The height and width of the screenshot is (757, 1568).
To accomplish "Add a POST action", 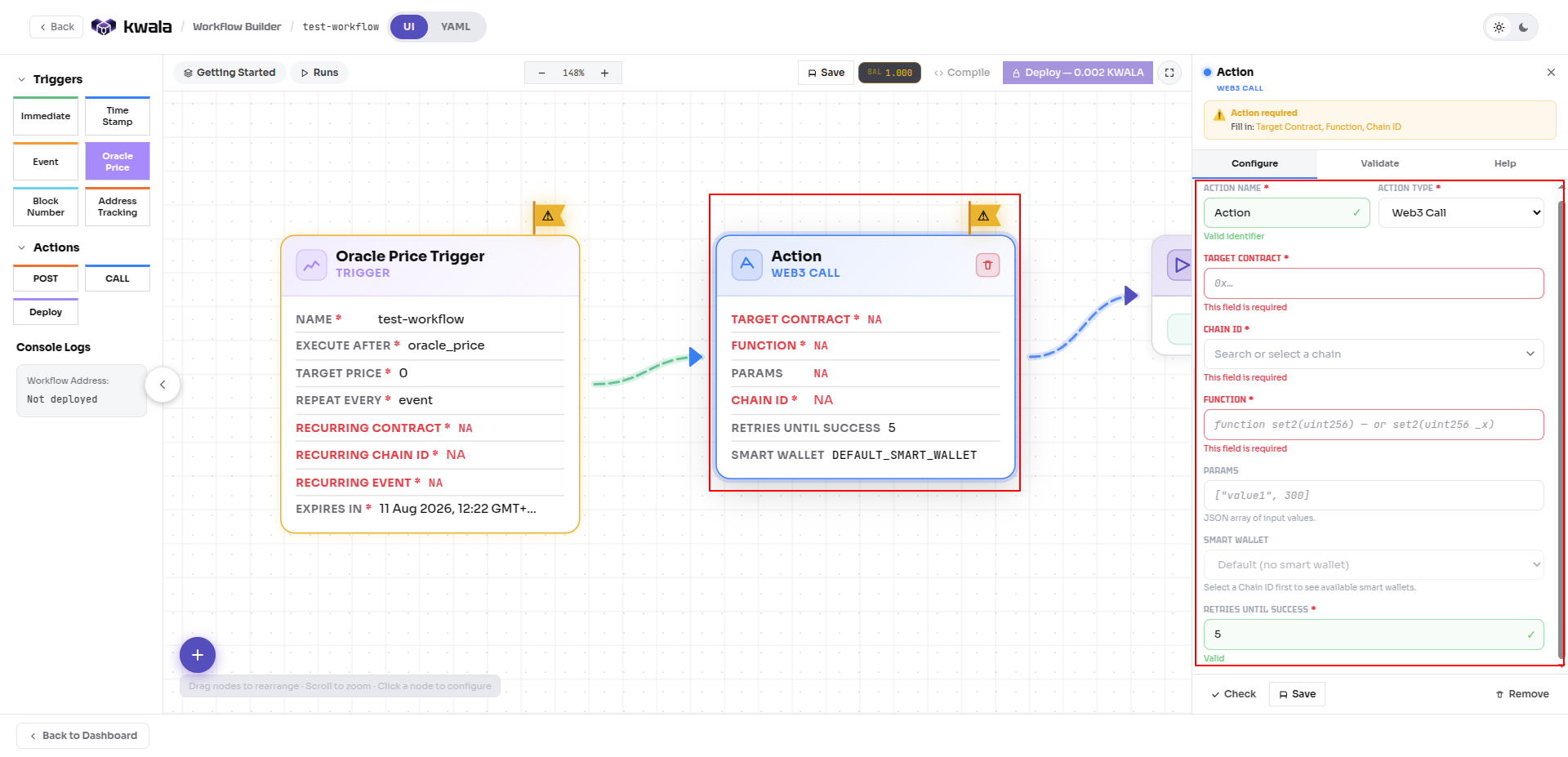I will [x=46, y=278].
